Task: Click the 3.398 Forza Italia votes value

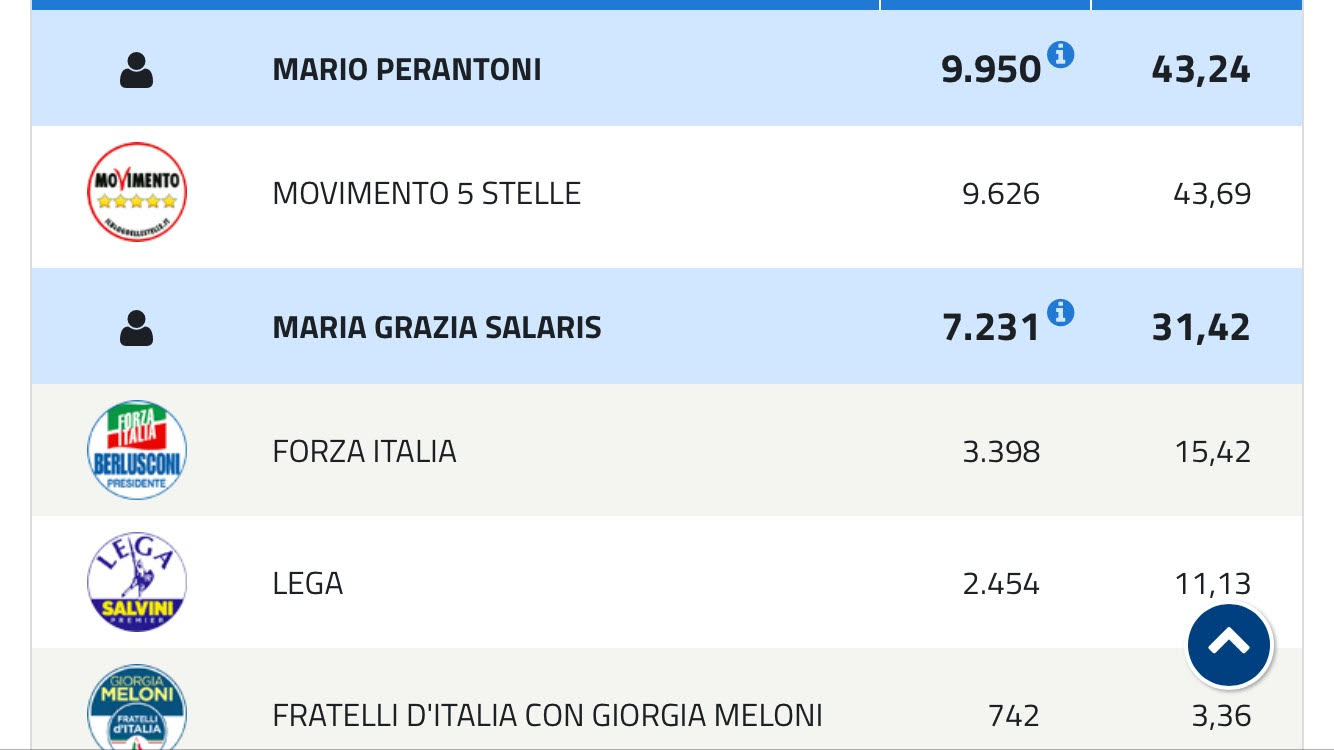Action: click(1000, 451)
